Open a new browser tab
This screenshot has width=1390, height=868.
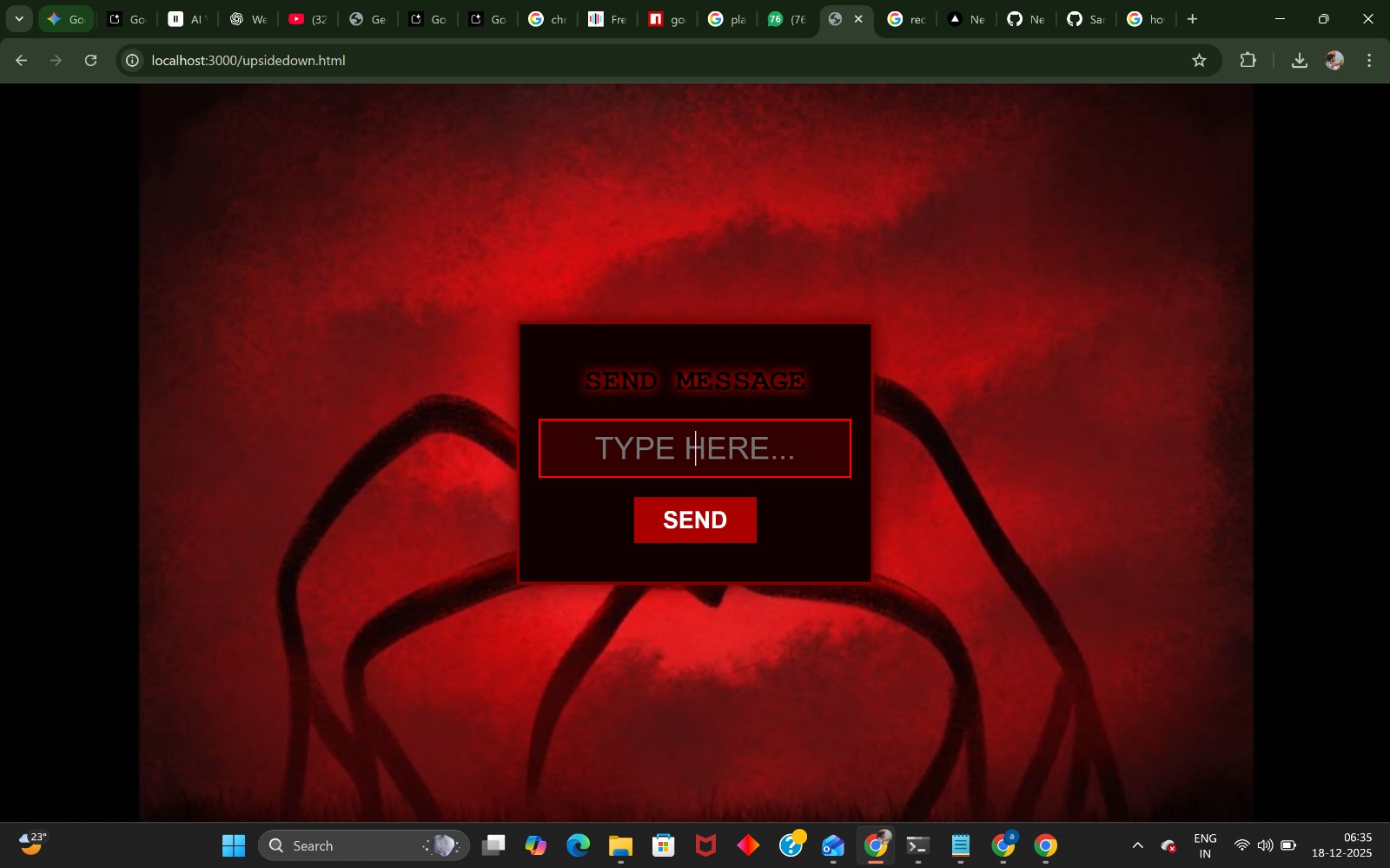pyautogui.click(x=1192, y=18)
